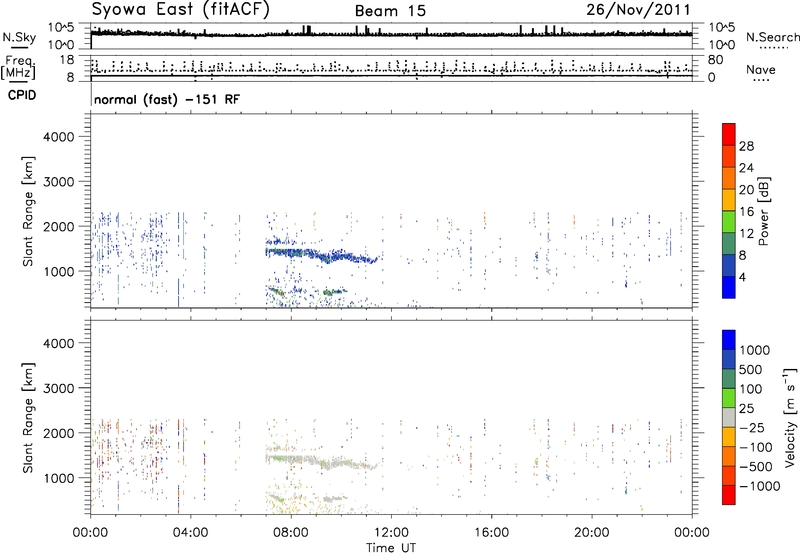The image size is (800, 554).
Task: Click the '-1000' Velocity colorbar tick label
Action: (x=759, y=486)
